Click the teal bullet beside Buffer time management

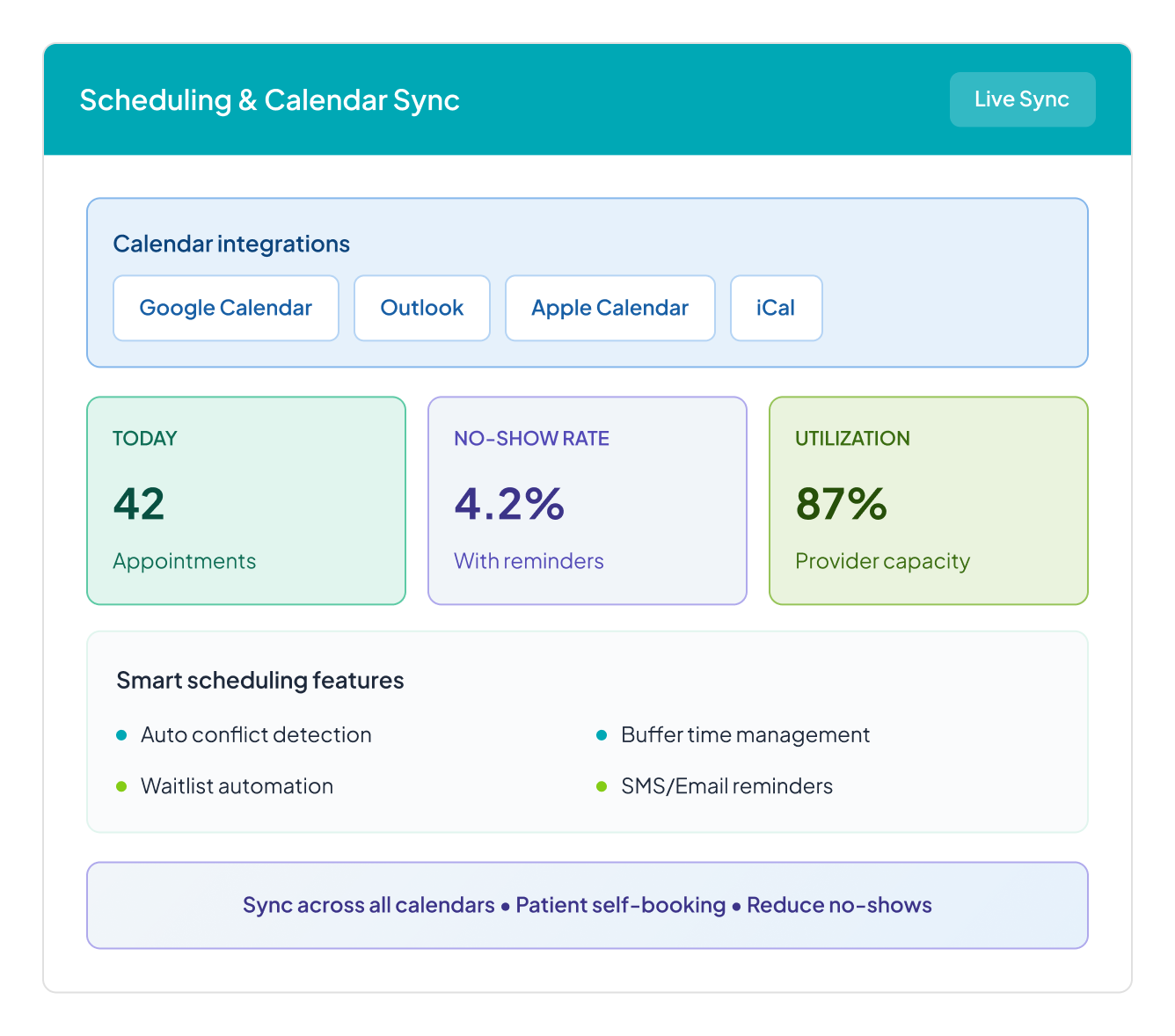(x=602, y=735)
